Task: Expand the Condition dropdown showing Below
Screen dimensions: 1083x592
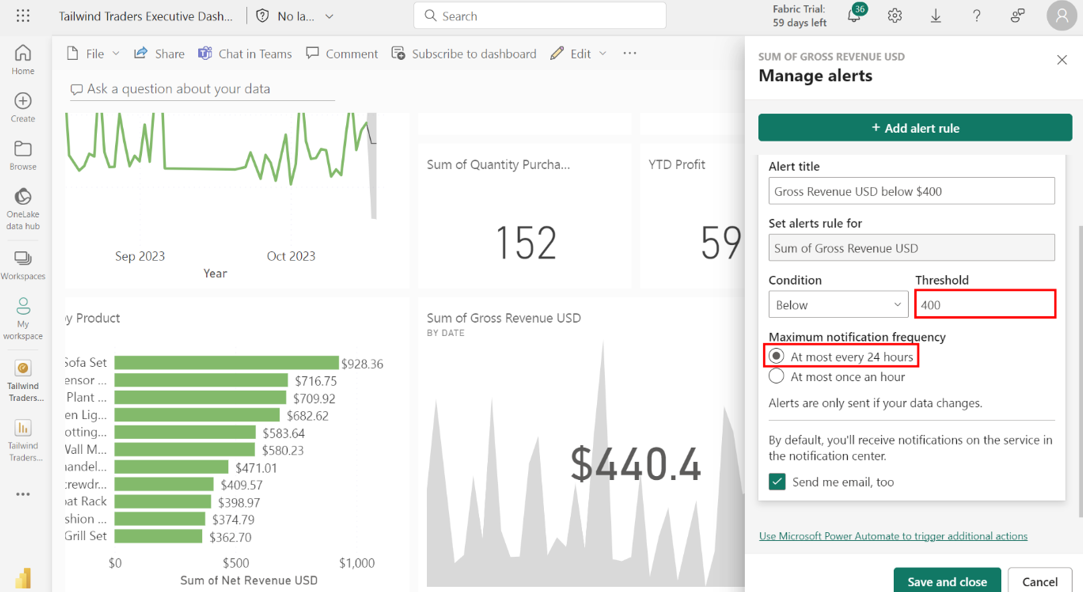Action: coord(838,305)
